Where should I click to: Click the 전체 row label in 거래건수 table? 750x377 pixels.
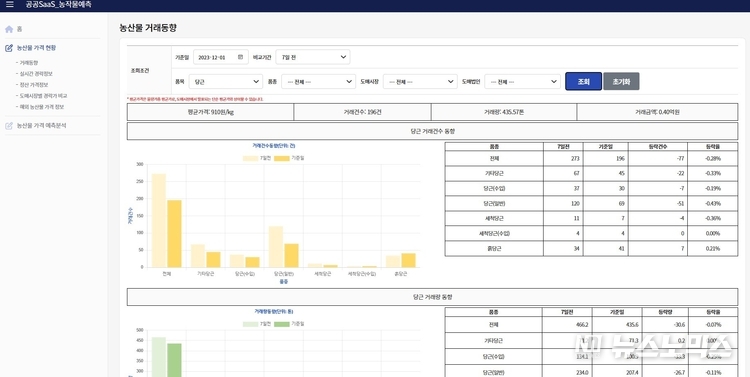coord(494,158)
